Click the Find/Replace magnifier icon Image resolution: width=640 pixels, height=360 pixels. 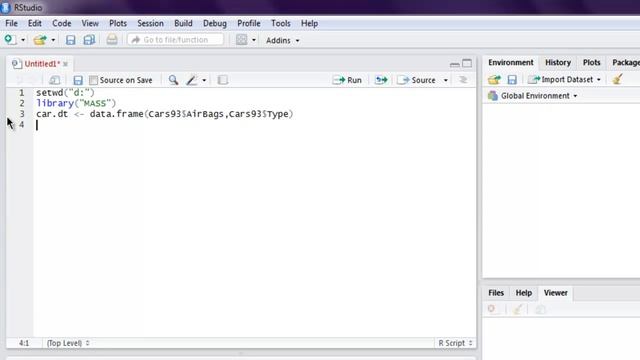[173, 80]
